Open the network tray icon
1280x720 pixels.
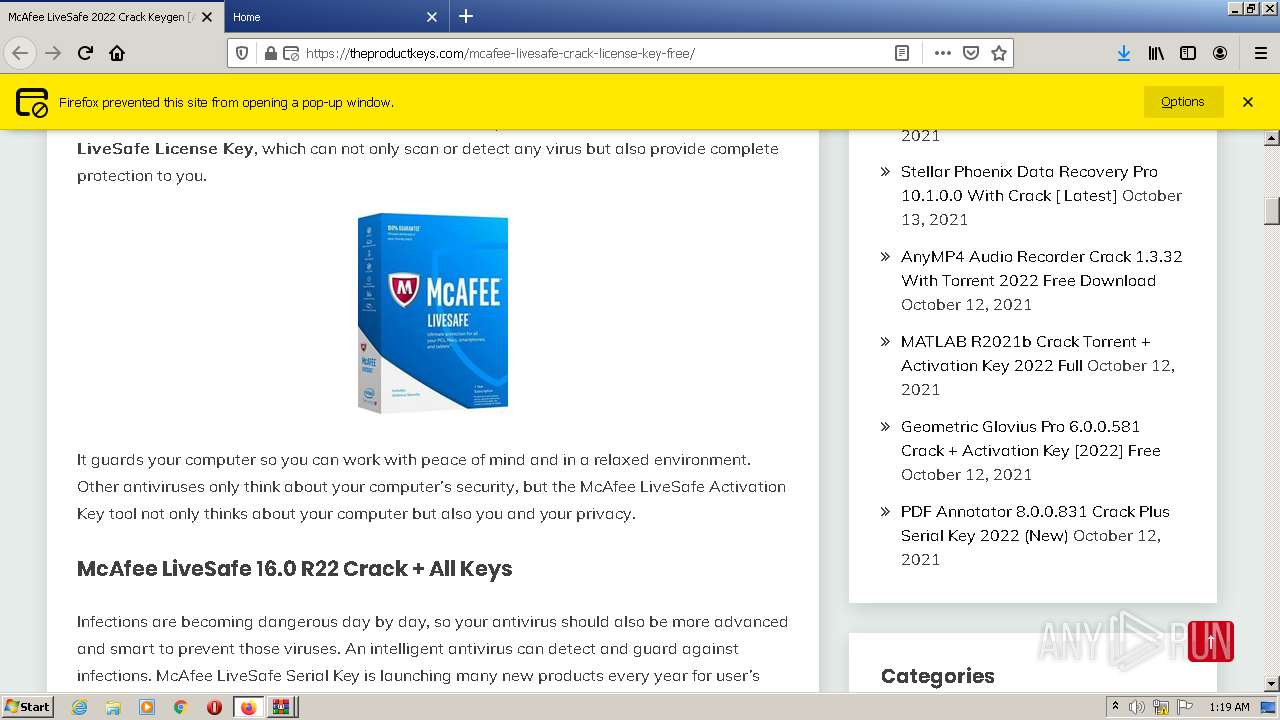tap(1161, 707)
